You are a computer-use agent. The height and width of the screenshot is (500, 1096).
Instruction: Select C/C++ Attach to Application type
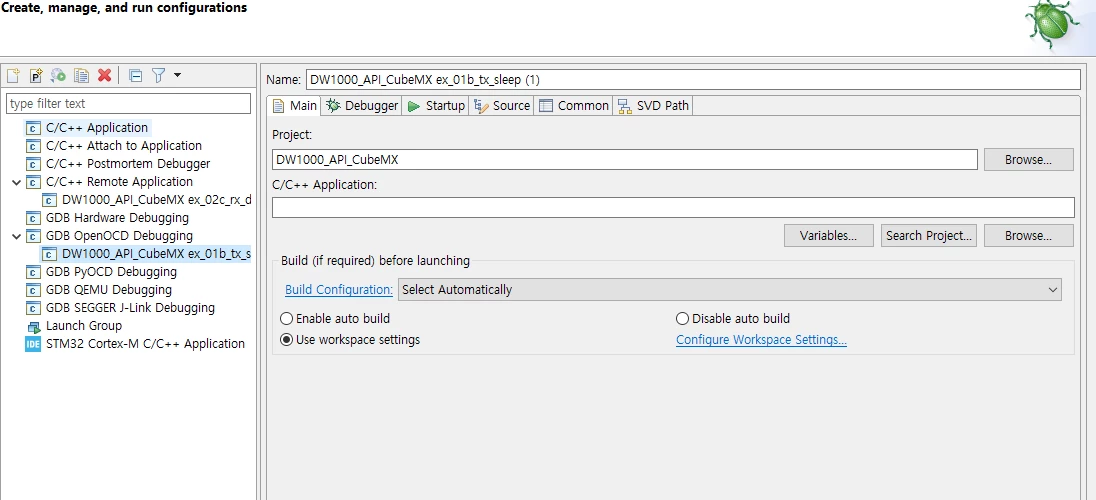tap(124, 145)
